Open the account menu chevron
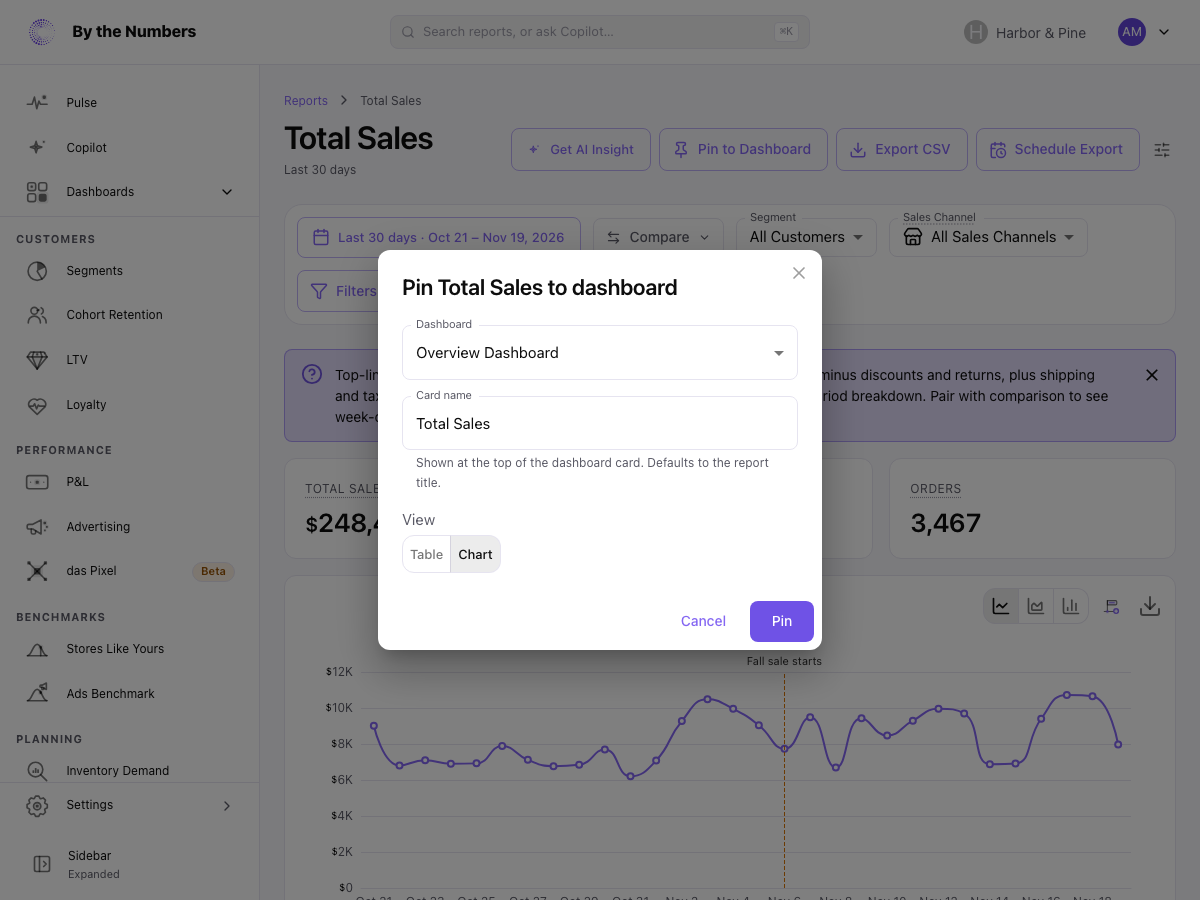Image resolution: width=1200 pixels, height=900 pixels. [x=1164, y=32]
